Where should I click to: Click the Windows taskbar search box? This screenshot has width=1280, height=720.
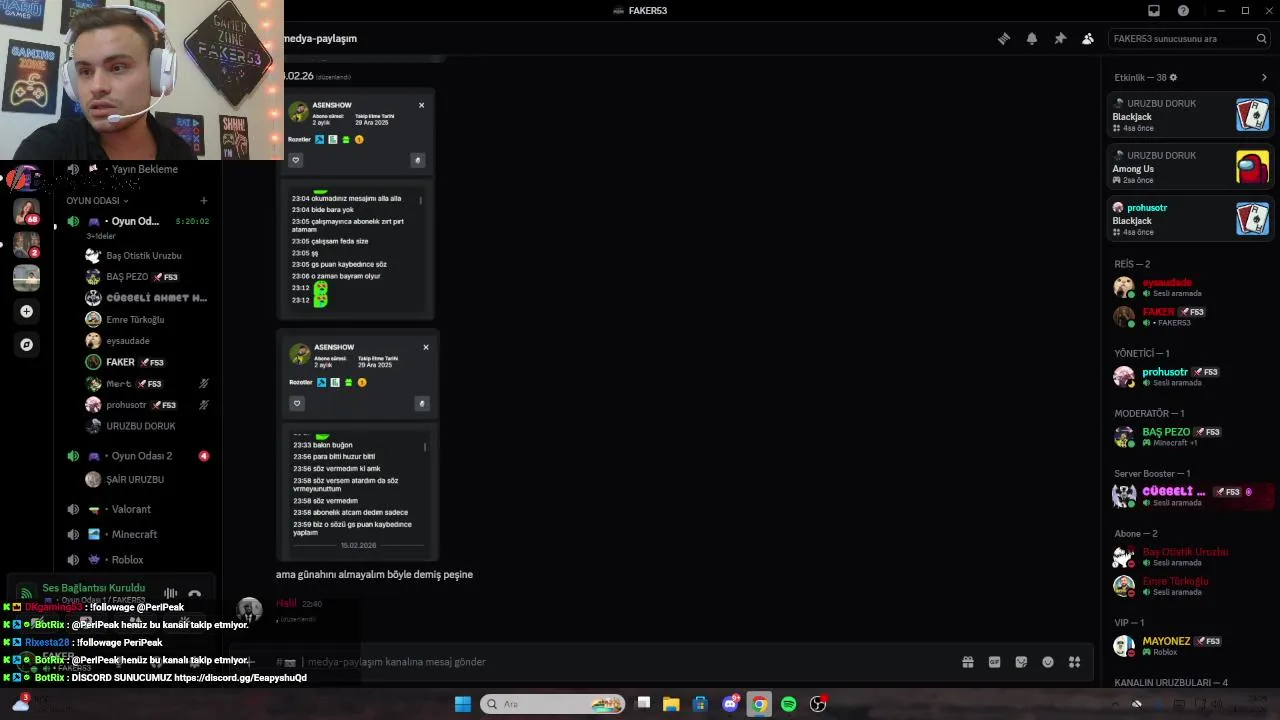tap(553, 704)
